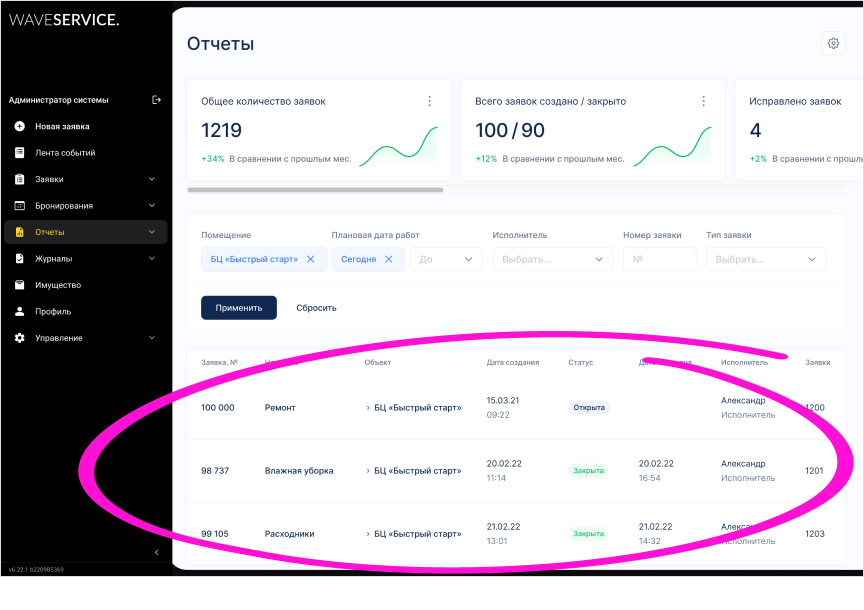Click the Имущество box icon in sidebar
This screenshot has height=610, width=864.
tap(19, 285)
